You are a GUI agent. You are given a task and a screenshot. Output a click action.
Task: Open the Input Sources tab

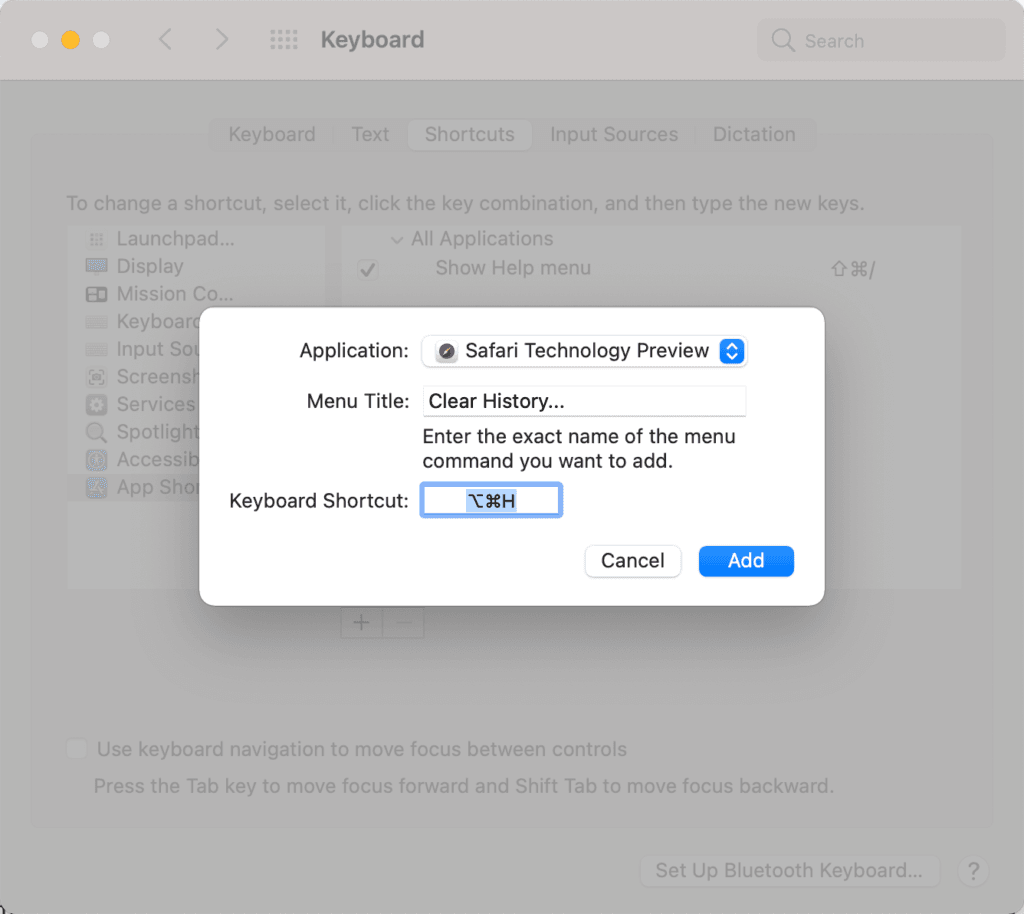tap(614, 134)
